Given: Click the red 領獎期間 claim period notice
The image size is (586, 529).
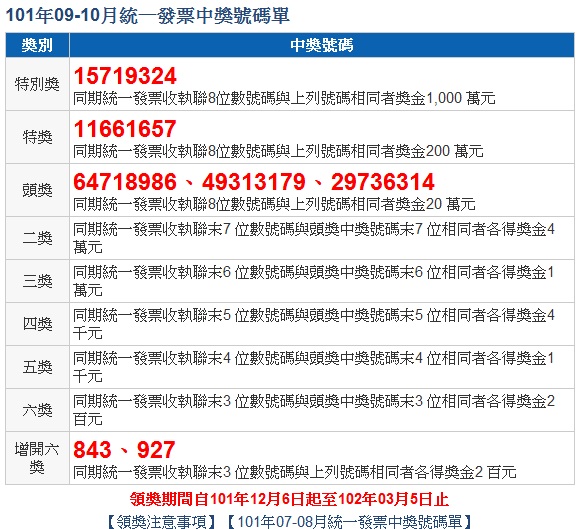Looking at the screenshot, I should tap(289, 499).
